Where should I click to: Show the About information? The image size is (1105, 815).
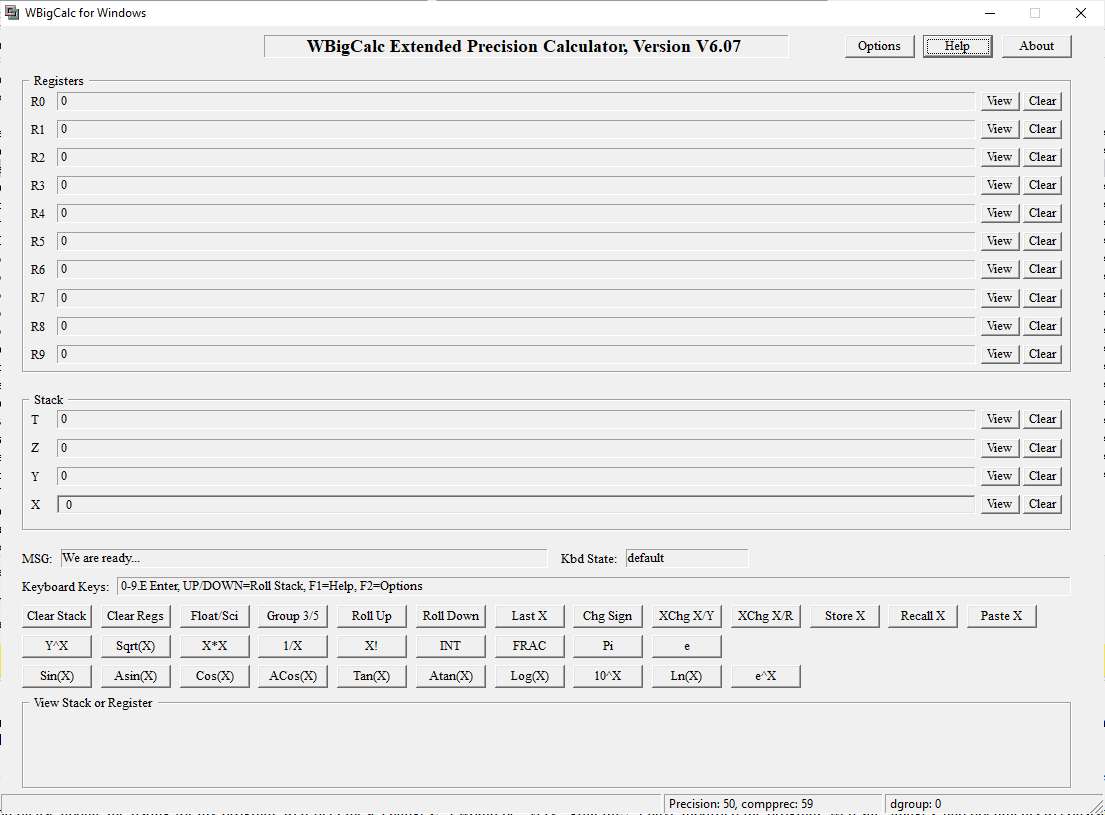(1036, 46)
